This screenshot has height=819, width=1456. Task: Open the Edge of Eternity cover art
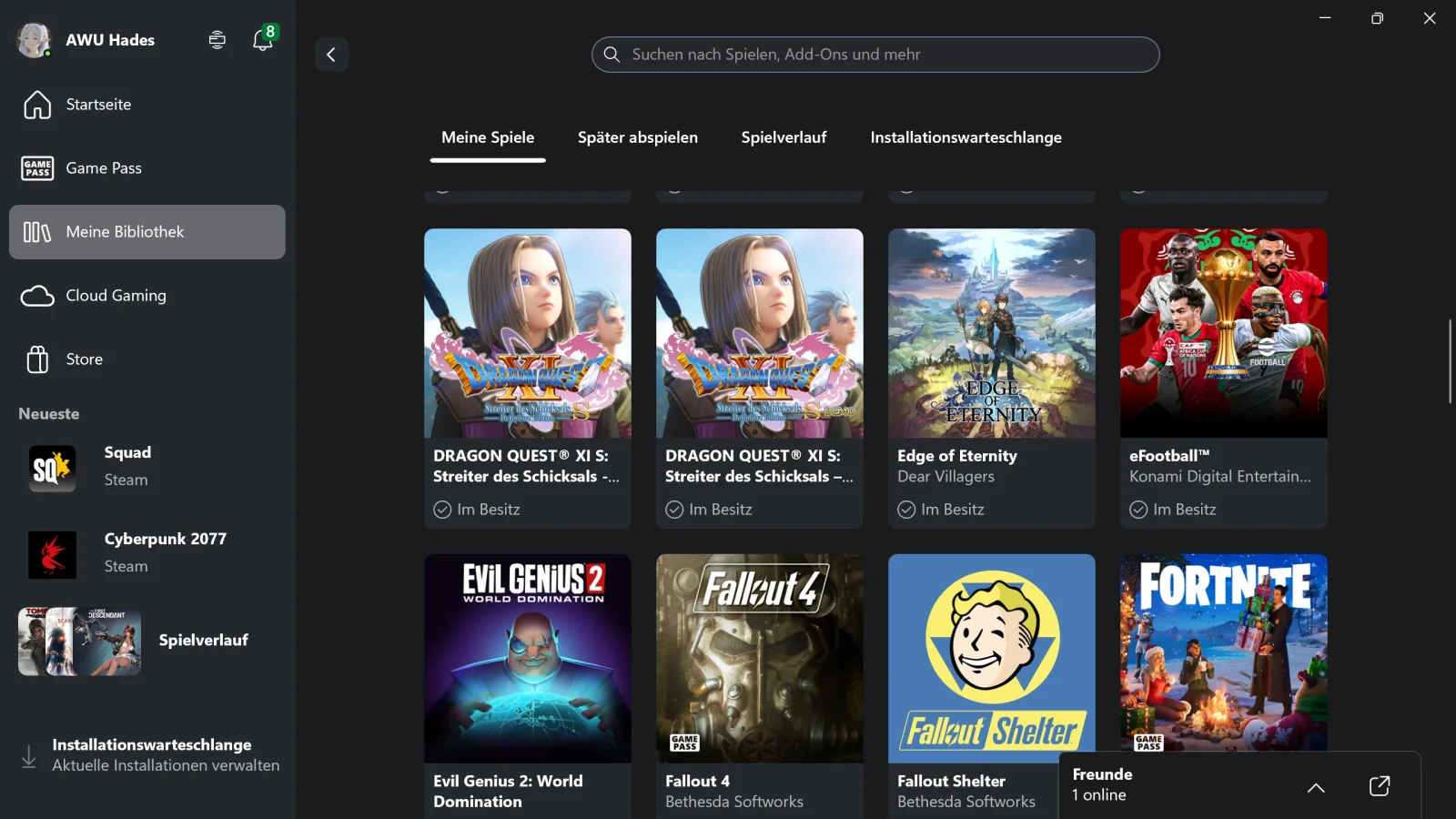[x=992, y=333]
